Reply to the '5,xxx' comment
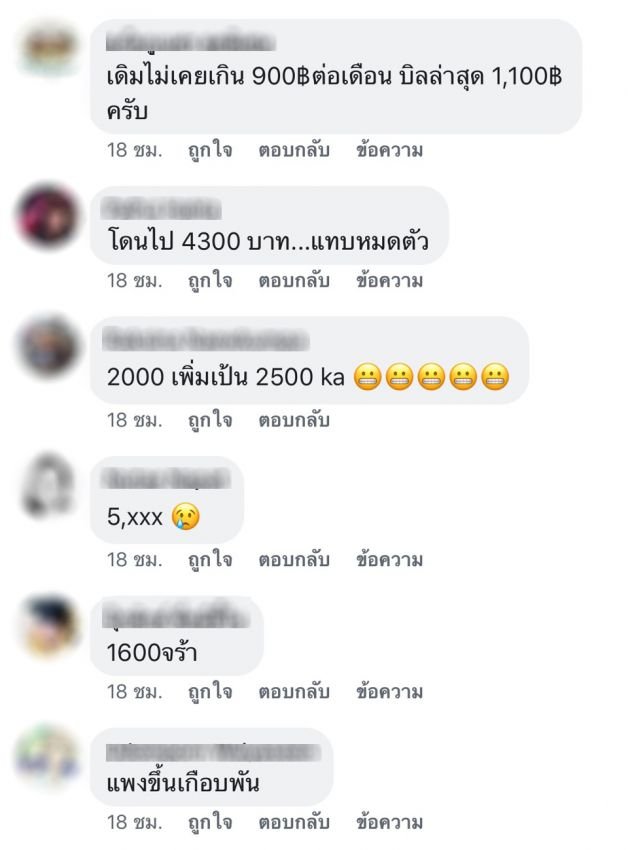Viewport: 628px width, 850px height. 293,559
